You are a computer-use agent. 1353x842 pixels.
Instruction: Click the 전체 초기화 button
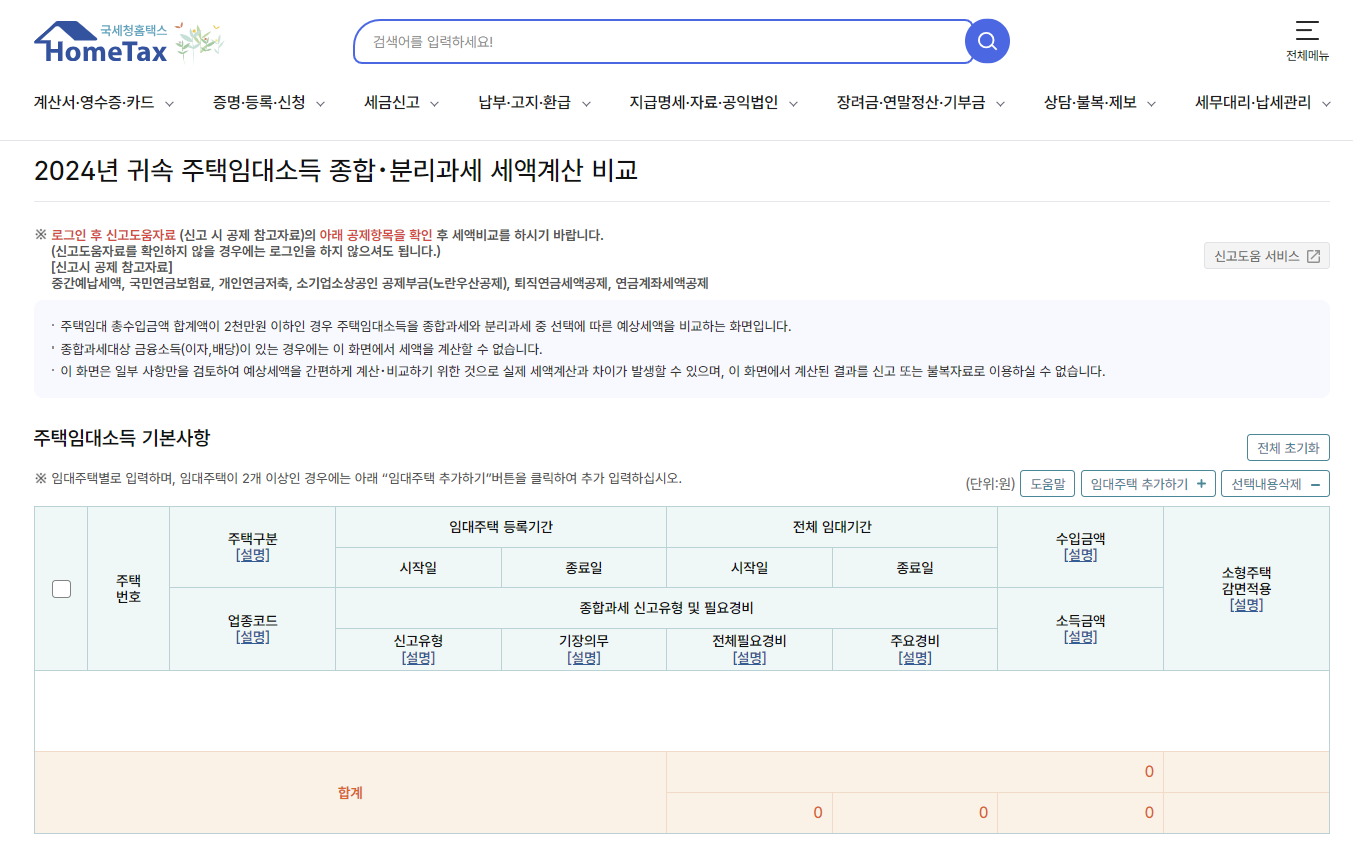pos(1288,447)
